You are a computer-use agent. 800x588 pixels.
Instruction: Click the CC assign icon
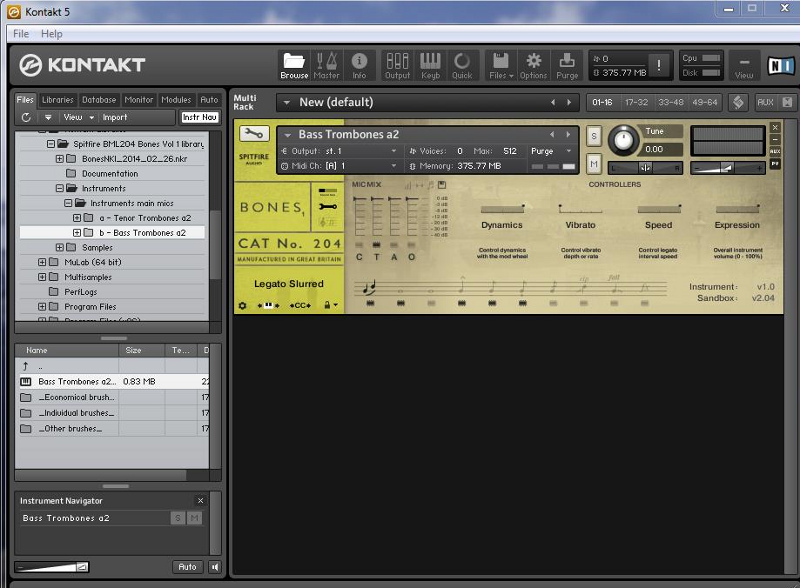point(300,305)
